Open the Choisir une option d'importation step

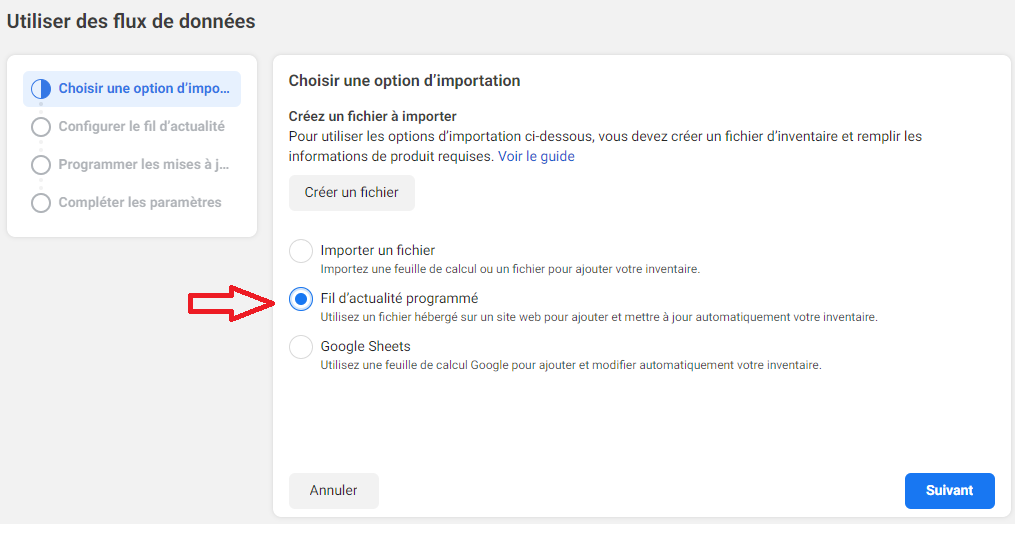pyautogui.click(x=132, y=89)
